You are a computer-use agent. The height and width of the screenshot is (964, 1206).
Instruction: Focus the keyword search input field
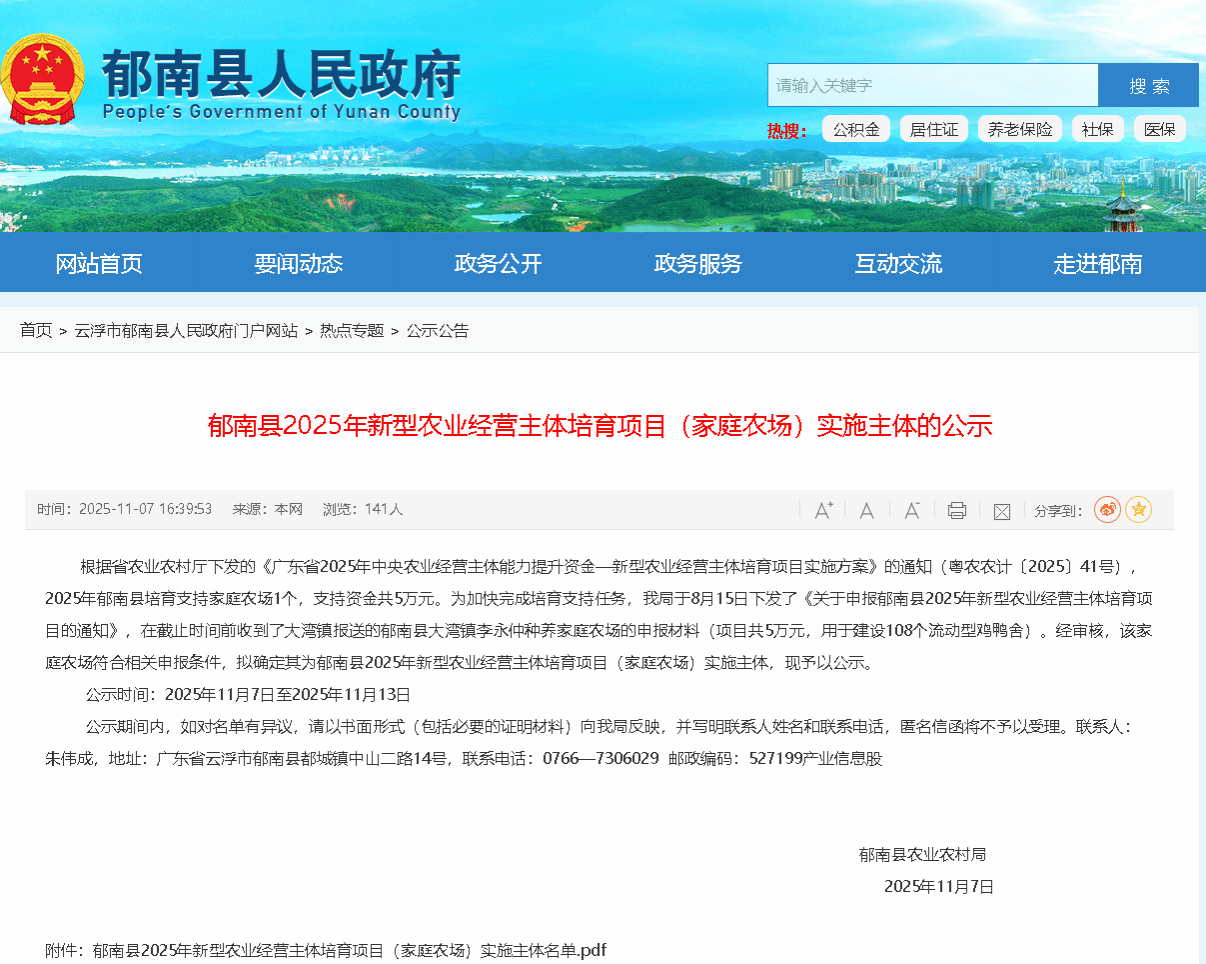tap(932, 85)
